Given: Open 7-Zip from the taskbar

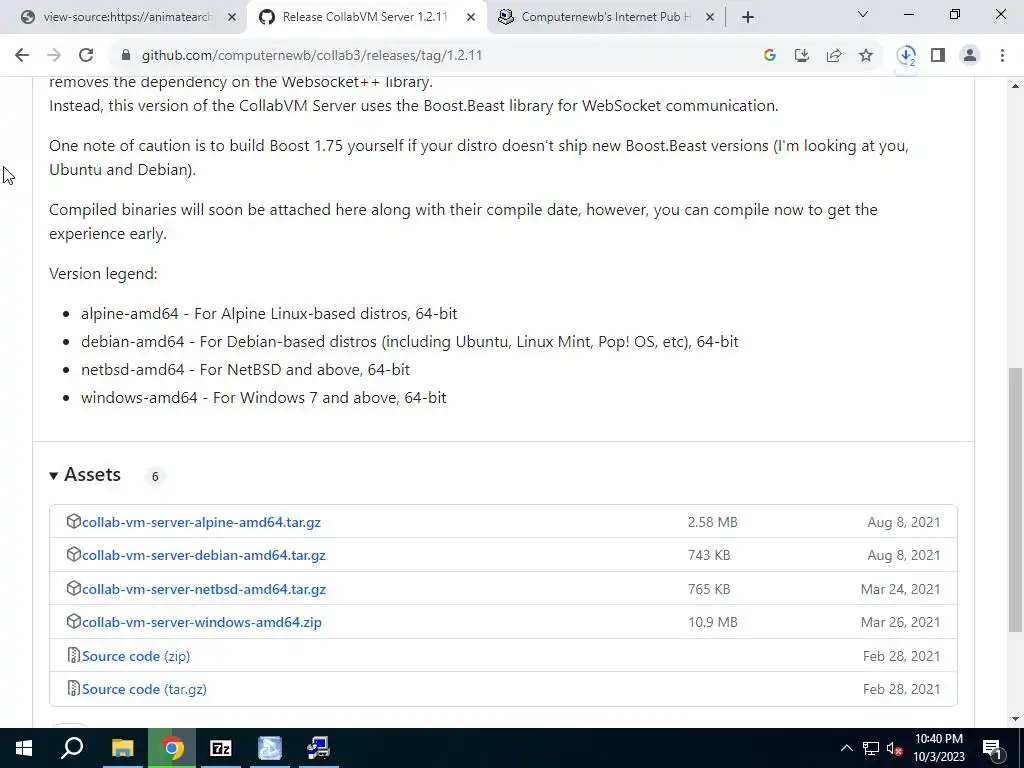Looking at the screenshot, I should click(x=221, y=748).
